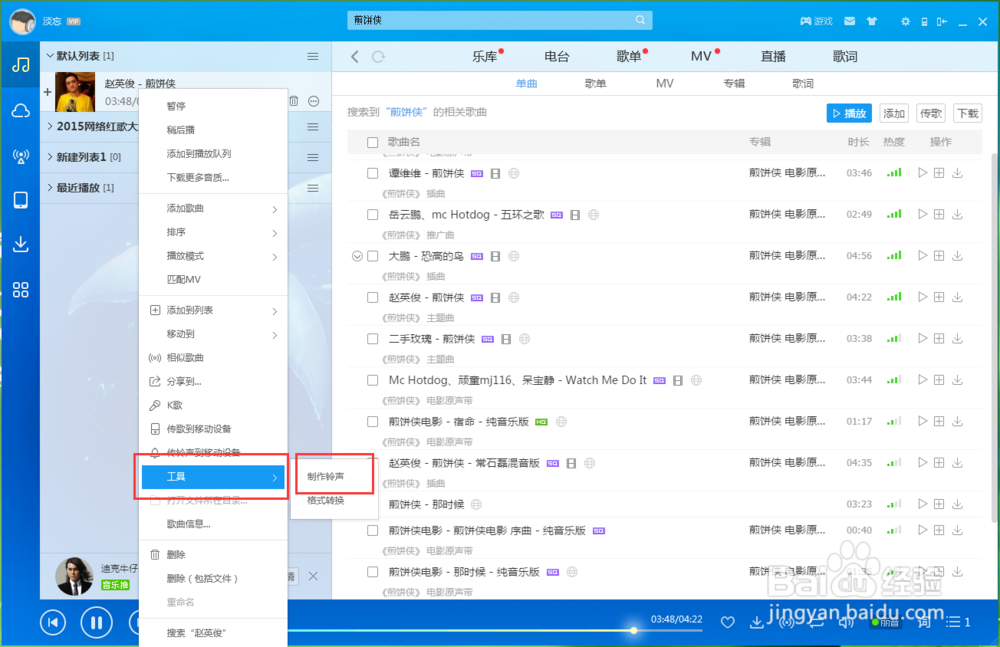Open the 排序 submenu
The image size is (1000, 647).
213,232
